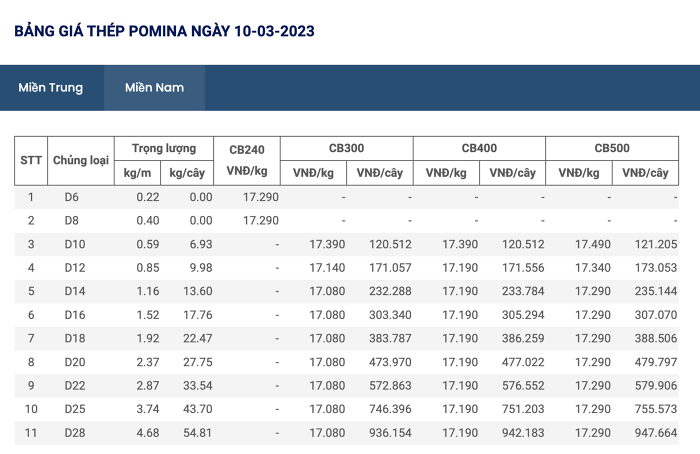The height and width of the screenshot is (454, 700).
Task: Click the 13.60 kg/cây value for D14
Action: pyautogui.click(x=198, y=291)
